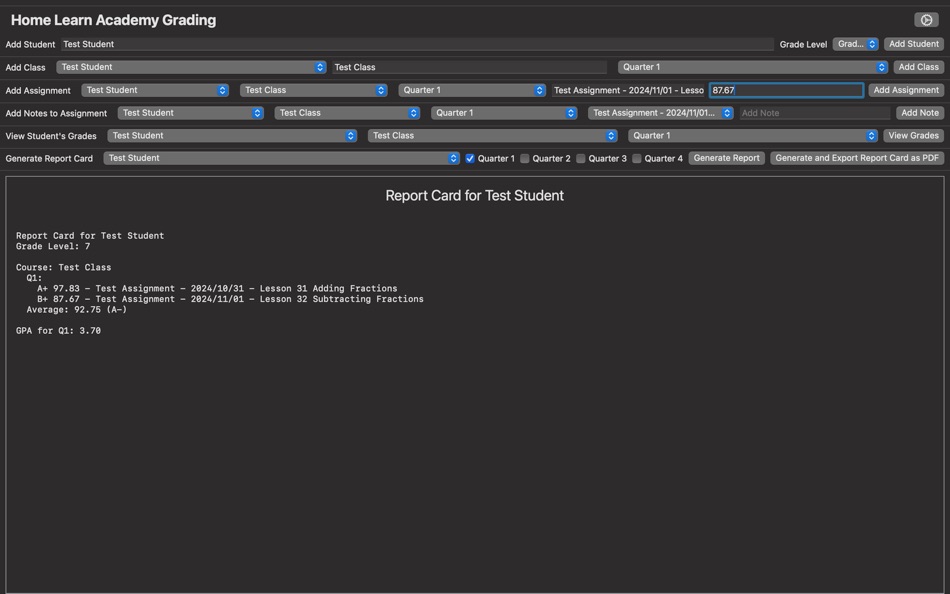Open the settings gear icon

928,17
